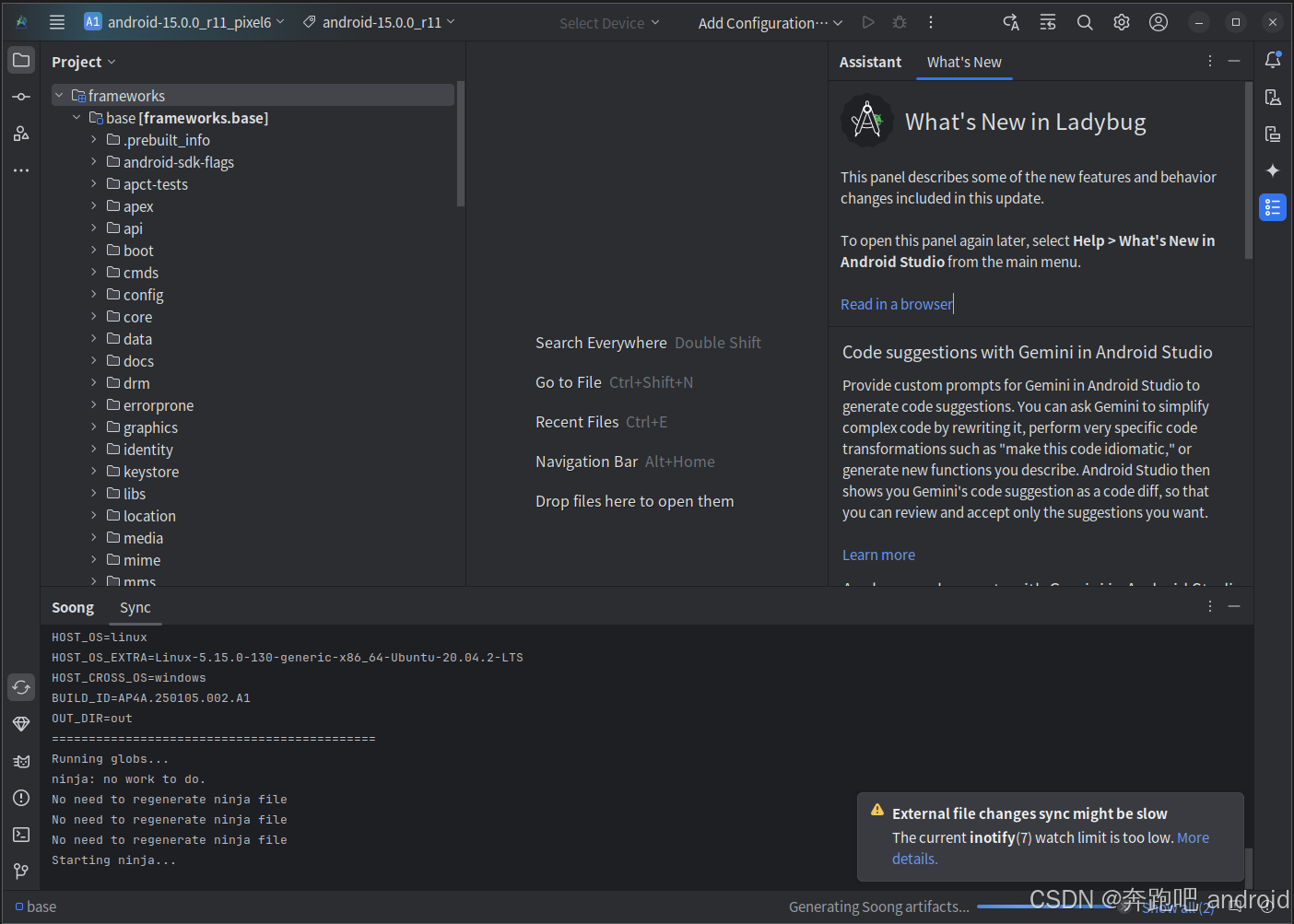Open the Commit tool window
Image resolution: width=1294 pixels, height=924 pixels.
coord(21,96)
